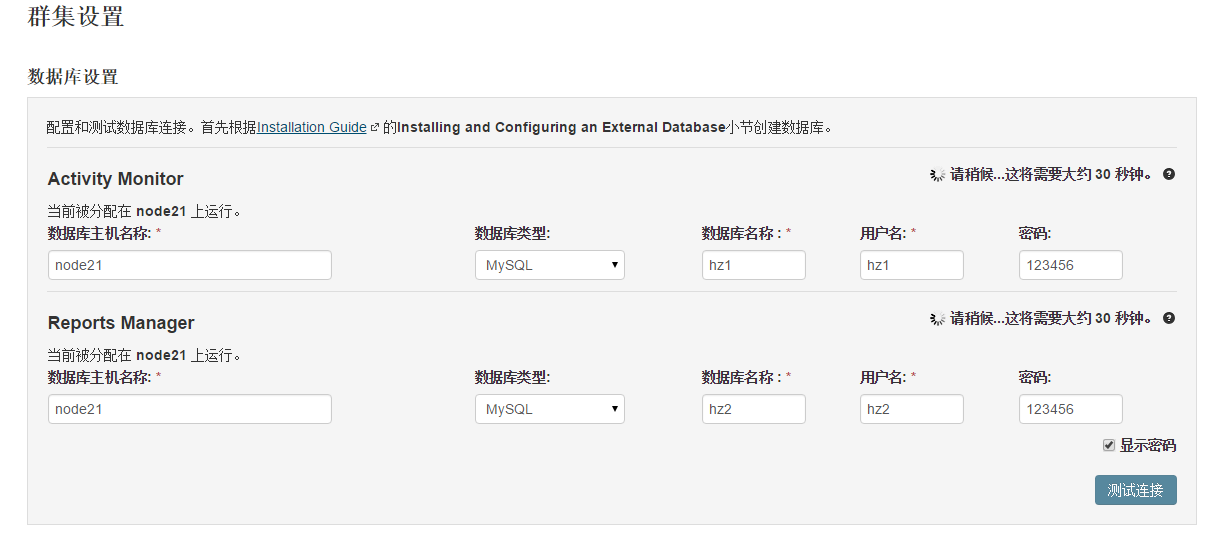This screenshot has width=1216, height=537.
Task: Click the database name field containing hz1
Action: click(754, 265)
